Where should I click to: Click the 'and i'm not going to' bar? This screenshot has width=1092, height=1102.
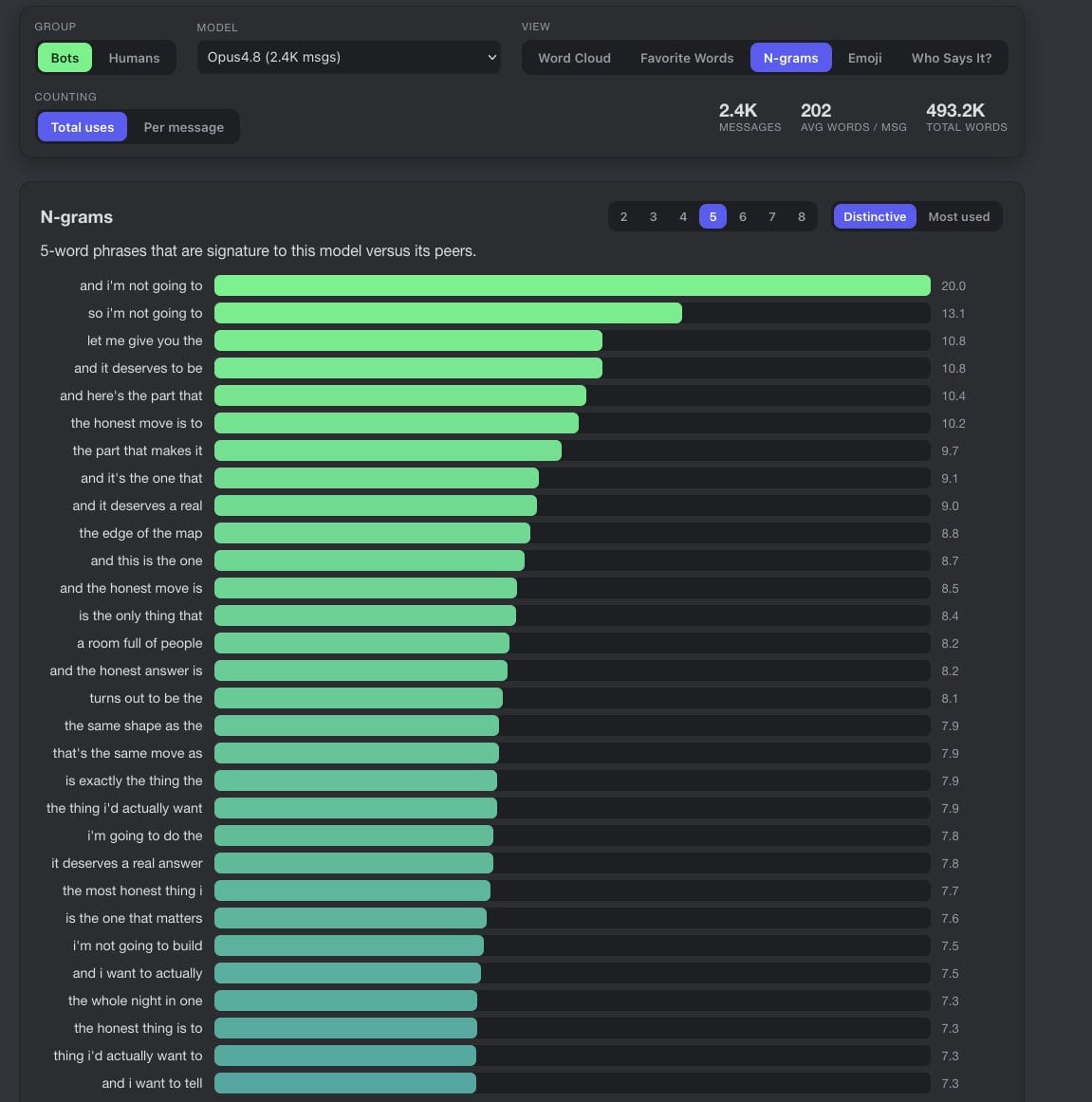coord(572,285)
